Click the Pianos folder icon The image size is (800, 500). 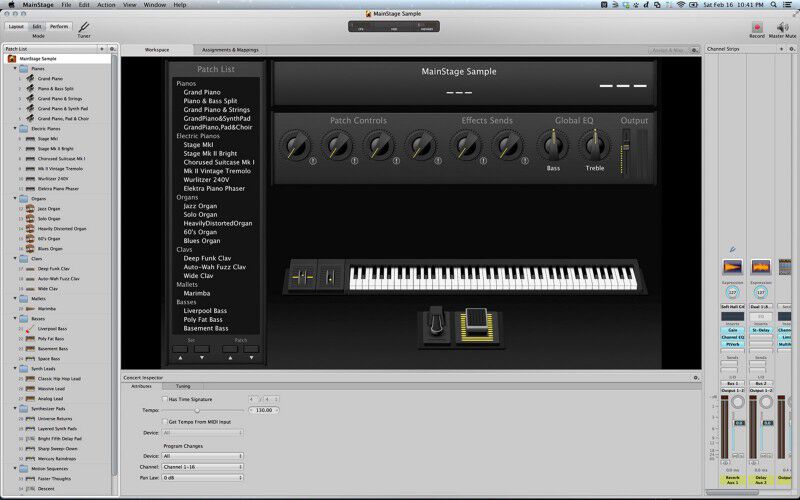coord(23,68)
